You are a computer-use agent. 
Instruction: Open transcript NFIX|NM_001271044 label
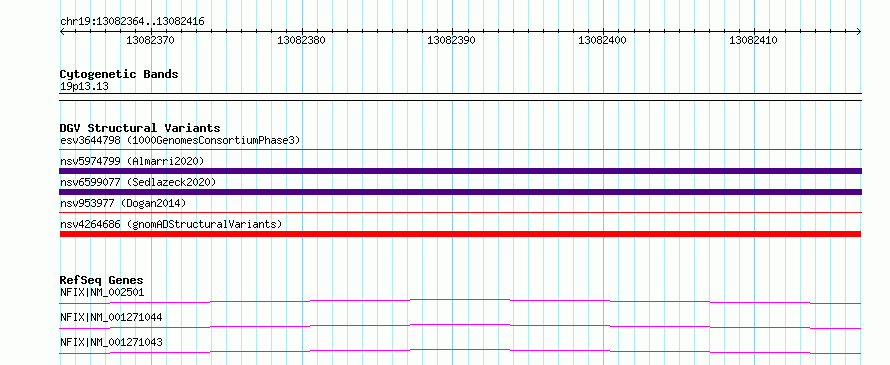tap(111, 317)
